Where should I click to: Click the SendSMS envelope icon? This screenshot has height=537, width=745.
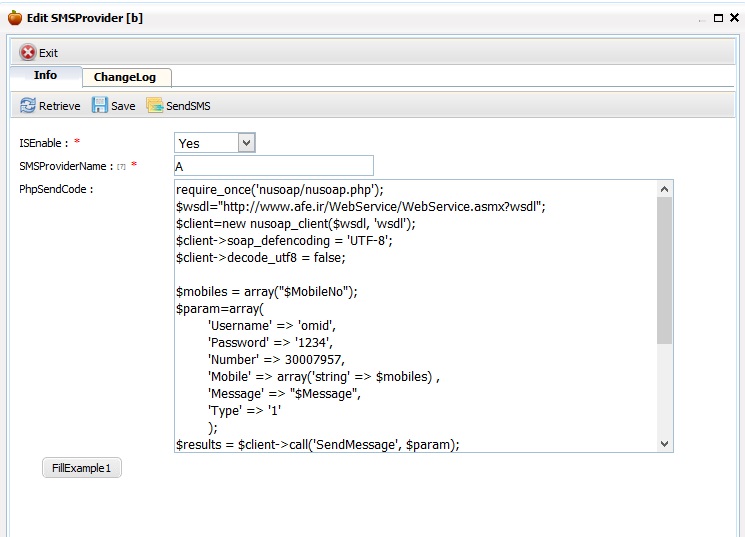(x=154, y=105)
